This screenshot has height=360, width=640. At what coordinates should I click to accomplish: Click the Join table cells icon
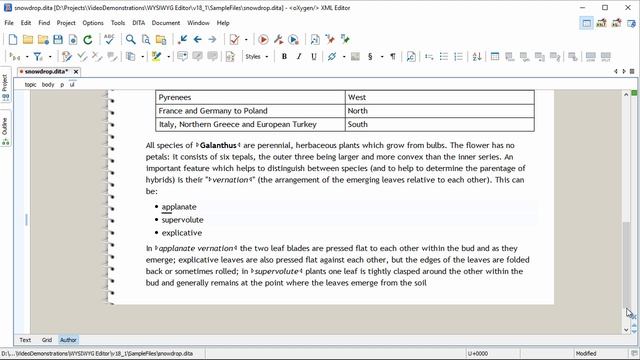tap(591, 57)
